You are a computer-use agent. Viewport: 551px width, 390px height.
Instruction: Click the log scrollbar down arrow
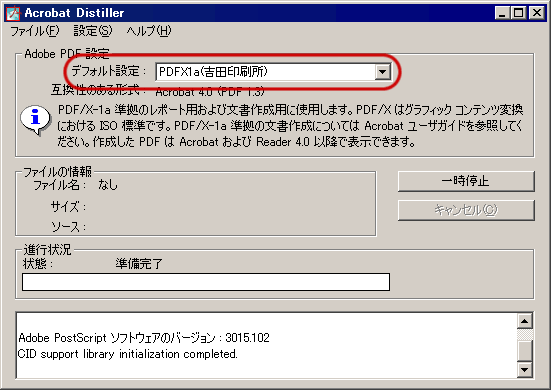point(525,369)
